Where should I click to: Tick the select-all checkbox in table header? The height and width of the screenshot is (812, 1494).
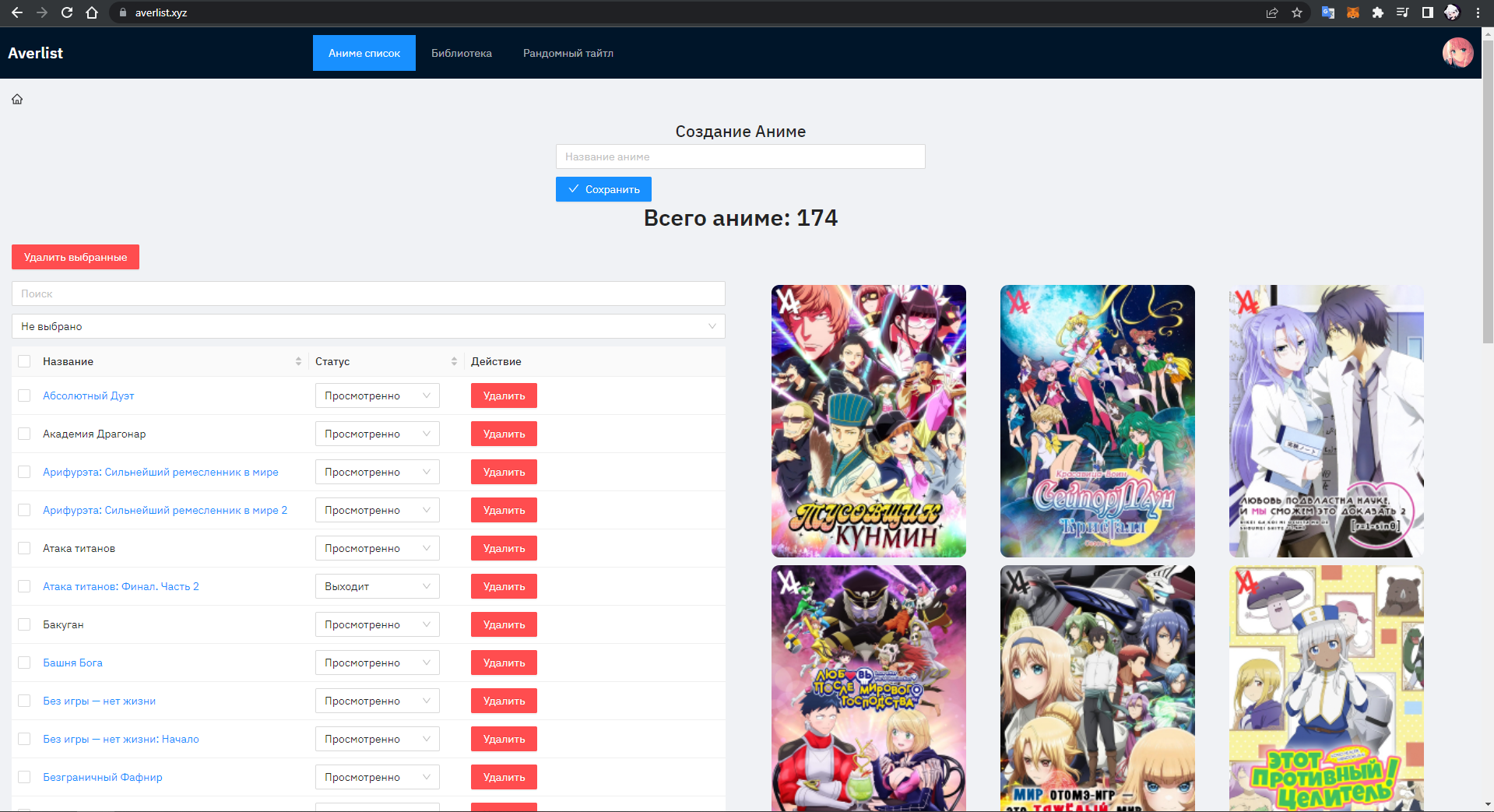click(x=24, y=361)
